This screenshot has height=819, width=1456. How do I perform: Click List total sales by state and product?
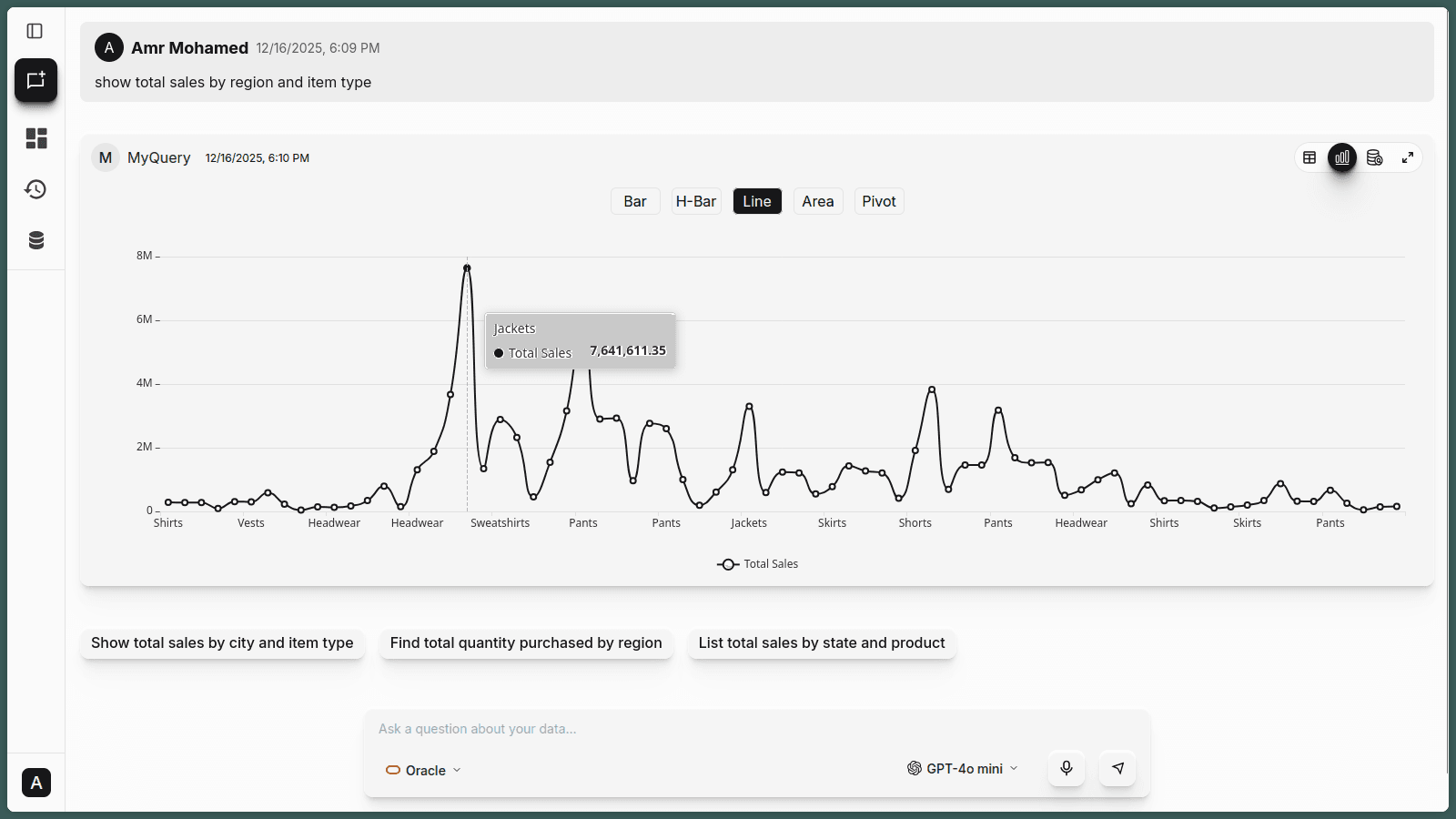coord(821,643)
